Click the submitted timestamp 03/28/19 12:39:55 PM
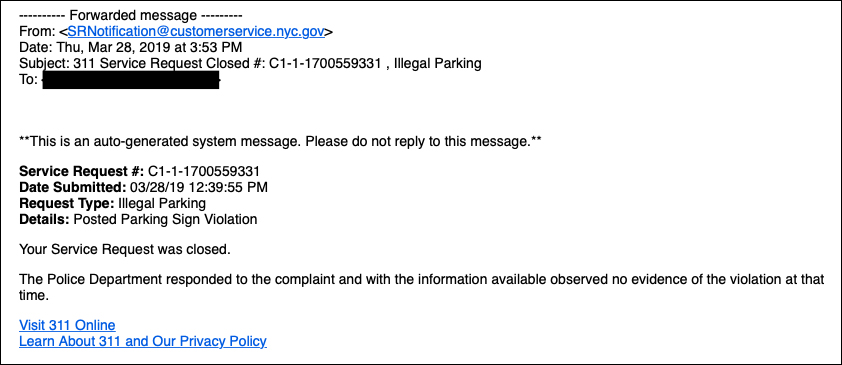 [x=199, y=188]
